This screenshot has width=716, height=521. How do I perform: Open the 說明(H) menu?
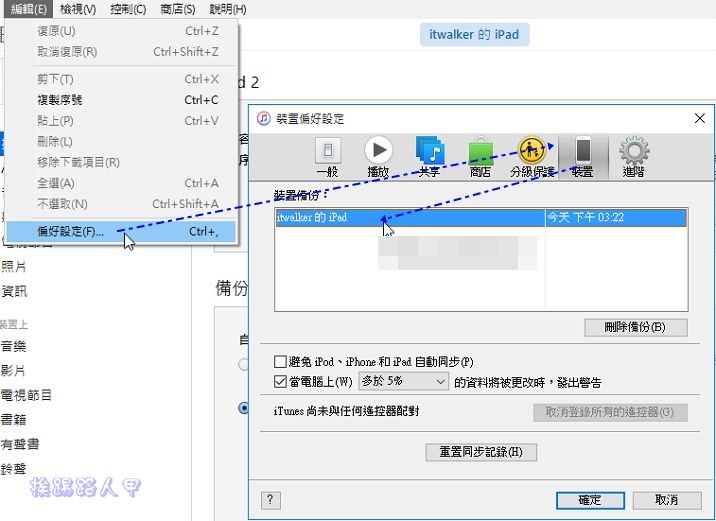tap(228, 9)
